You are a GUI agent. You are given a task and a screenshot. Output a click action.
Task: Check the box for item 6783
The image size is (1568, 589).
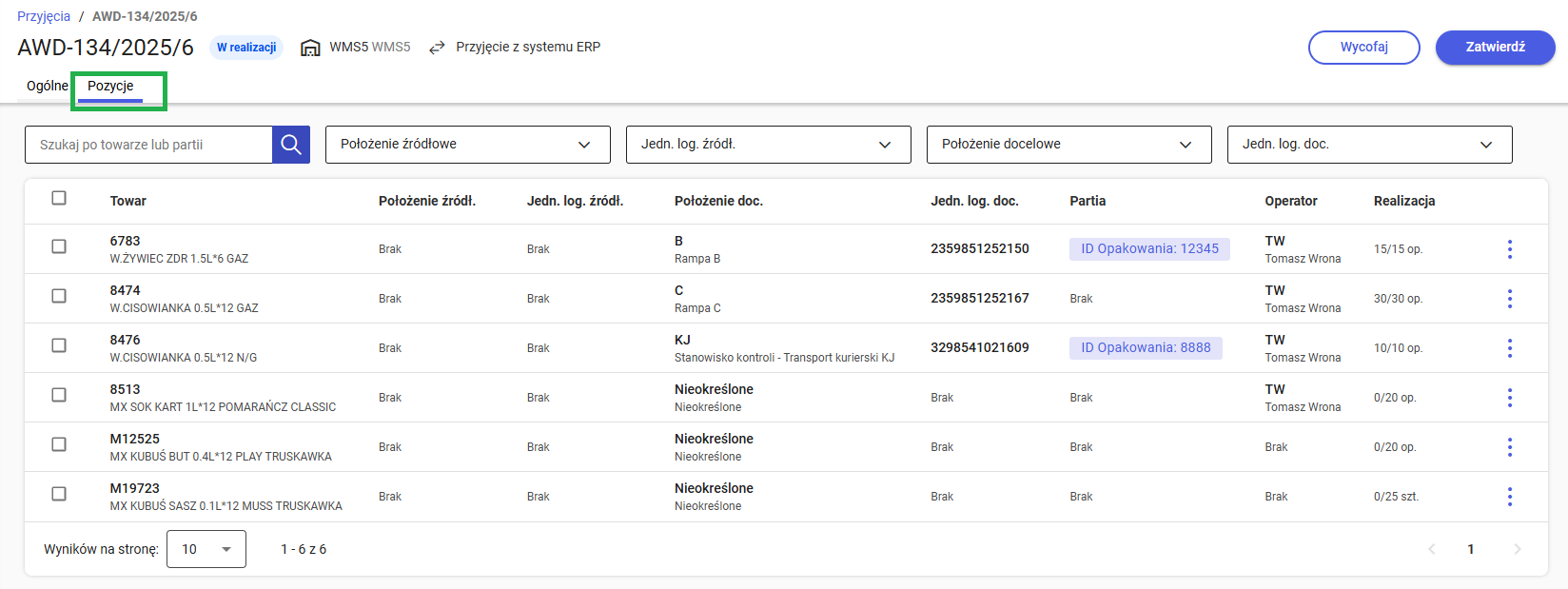(x=59, y=246)
